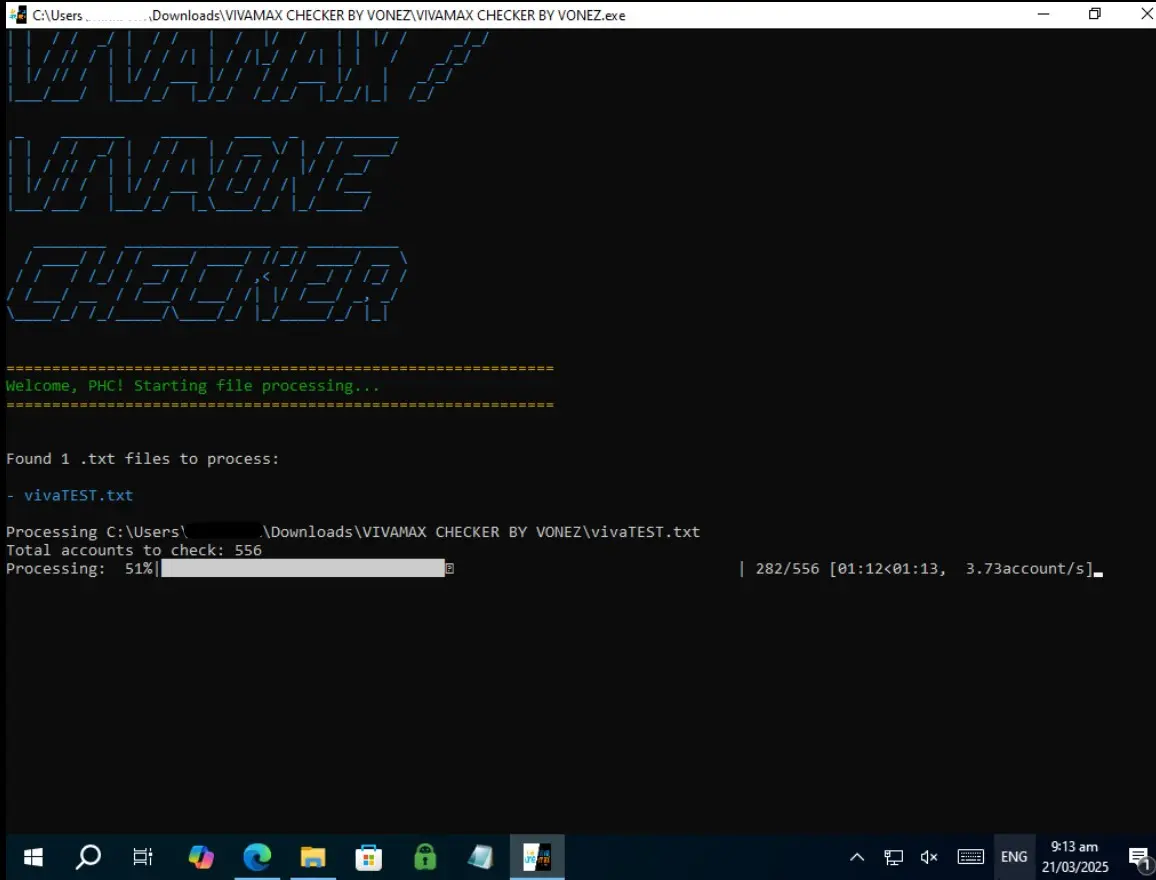
Task: Close the VIVAMAX CHECKER console window
Action: 1146,14
